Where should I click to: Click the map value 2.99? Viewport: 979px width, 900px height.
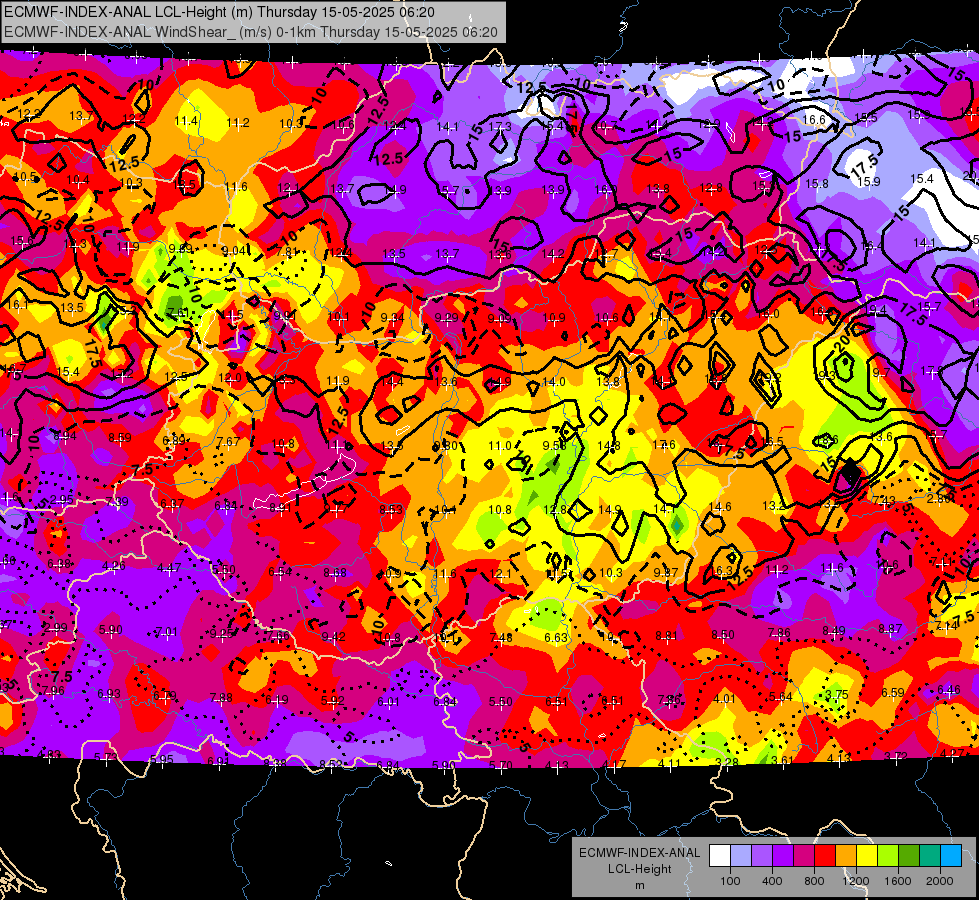[x=55, y=628]
